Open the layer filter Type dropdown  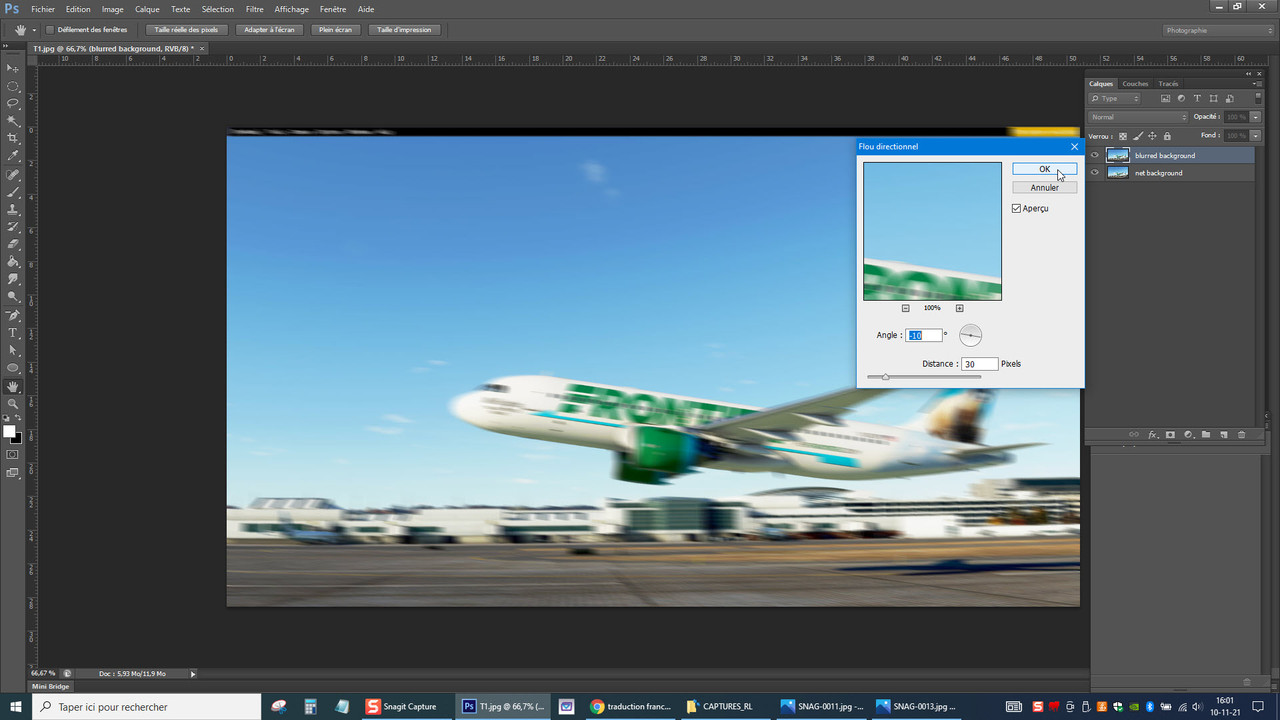[1115, 99]
